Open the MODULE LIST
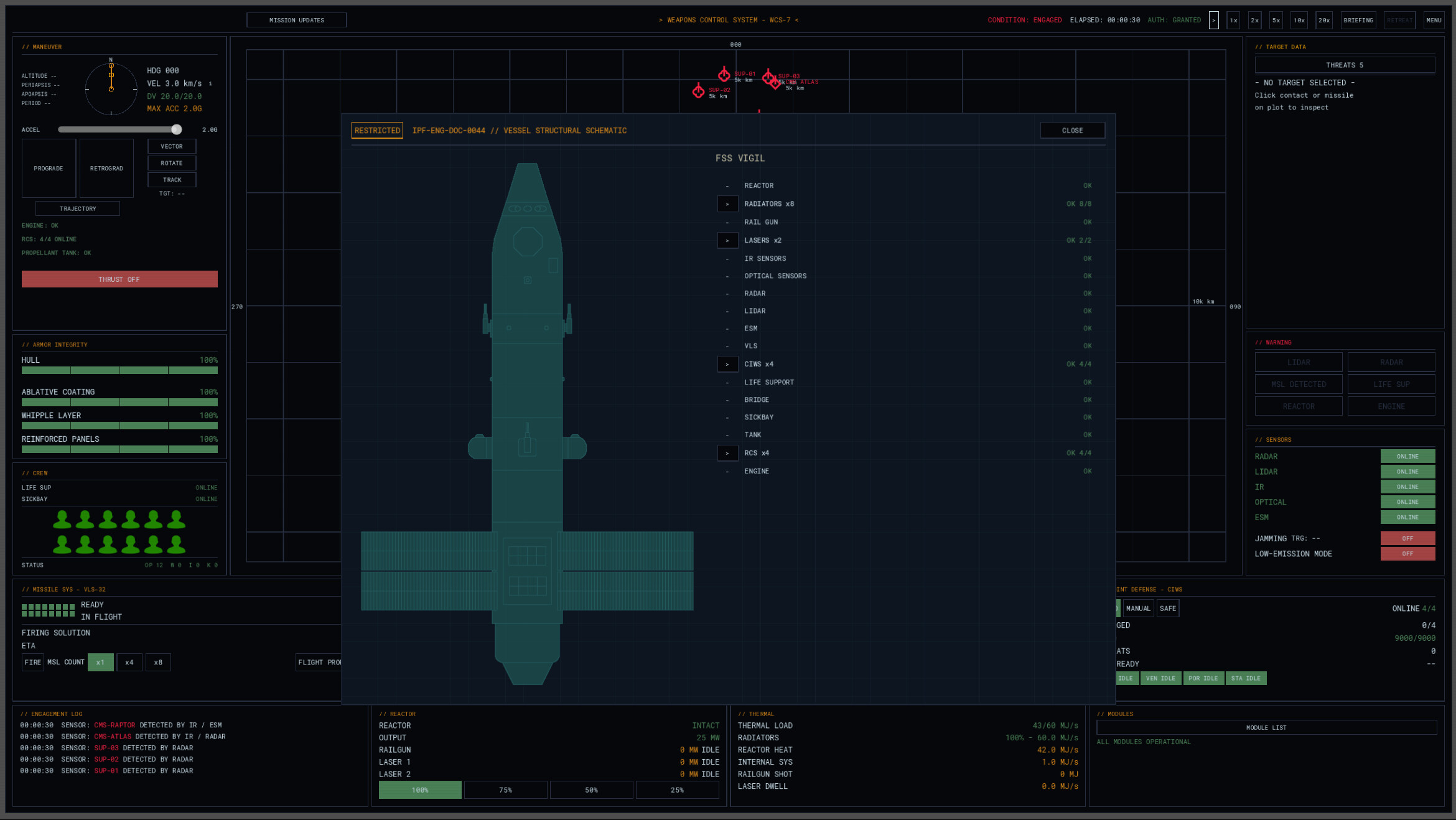The image size is (1456, 820). [1266, 727]
